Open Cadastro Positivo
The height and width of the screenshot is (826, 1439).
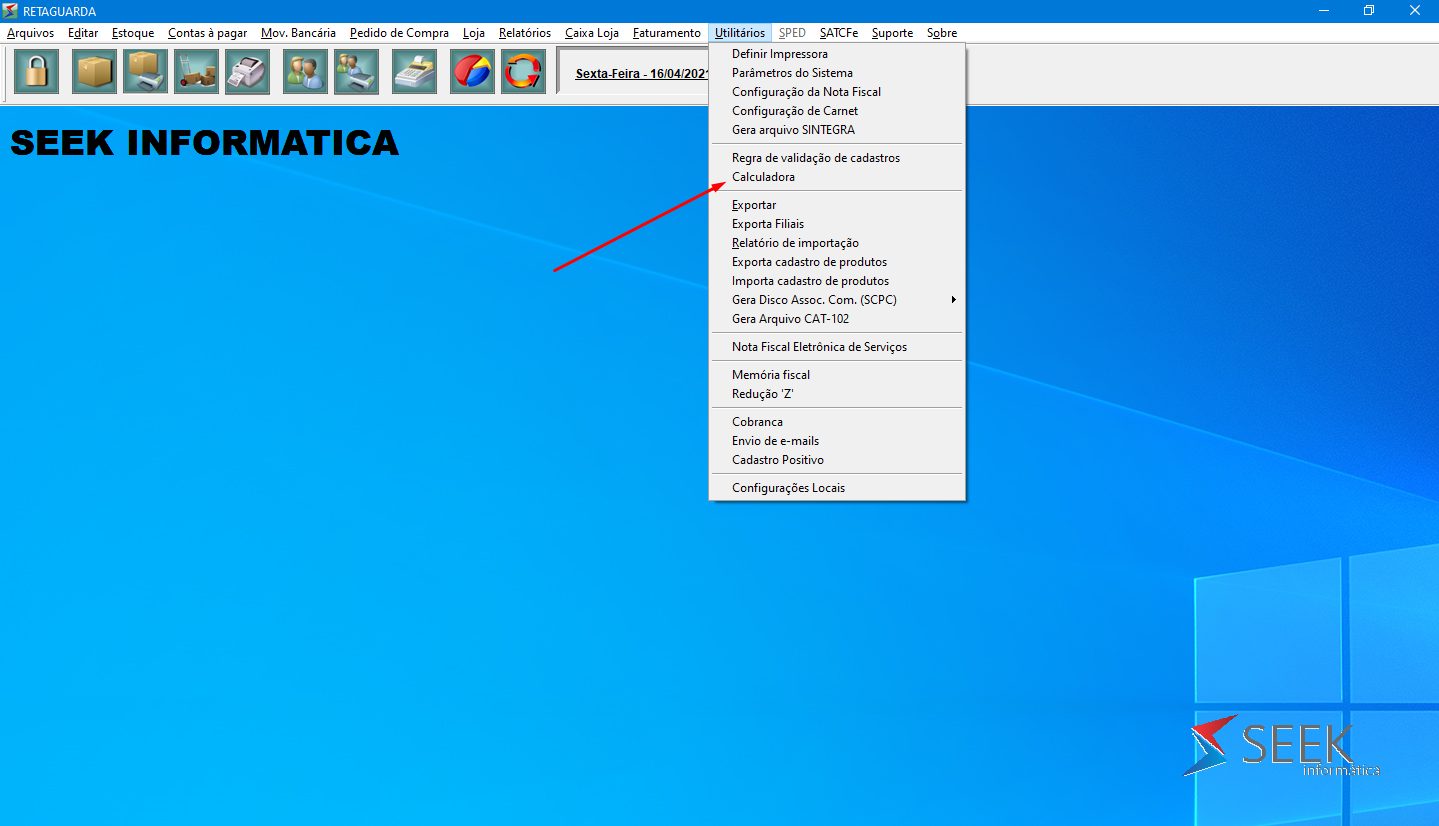click(837, 460)
